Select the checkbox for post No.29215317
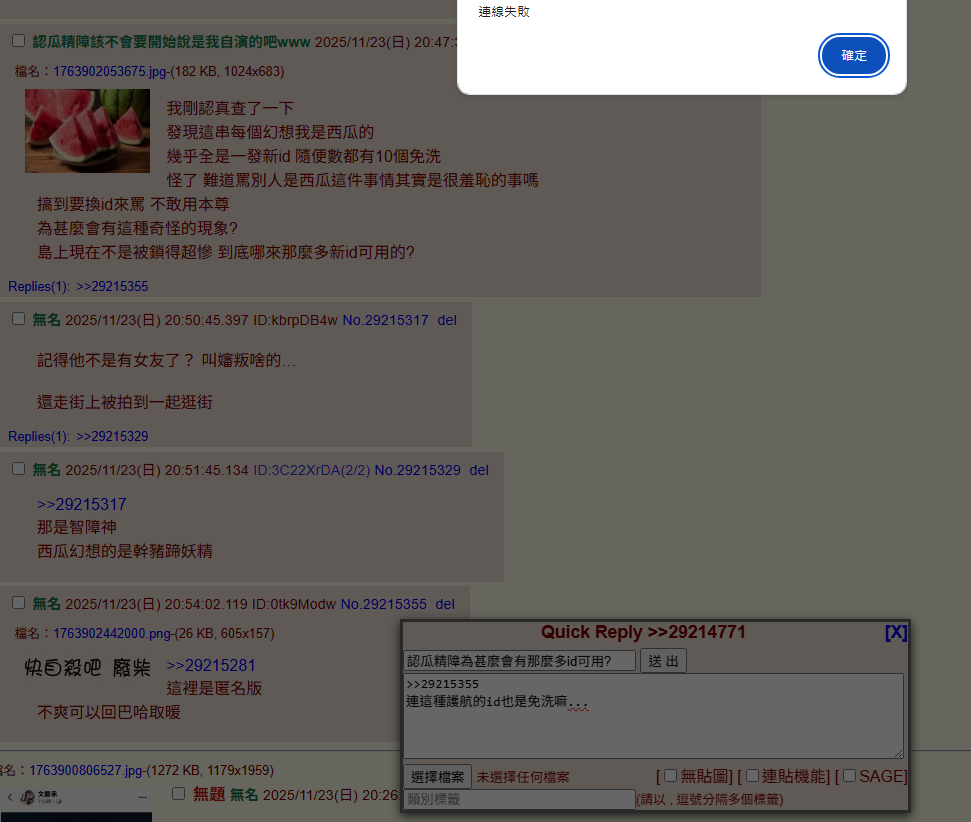Screen dimensions: 971x822 tap(18, 318)
